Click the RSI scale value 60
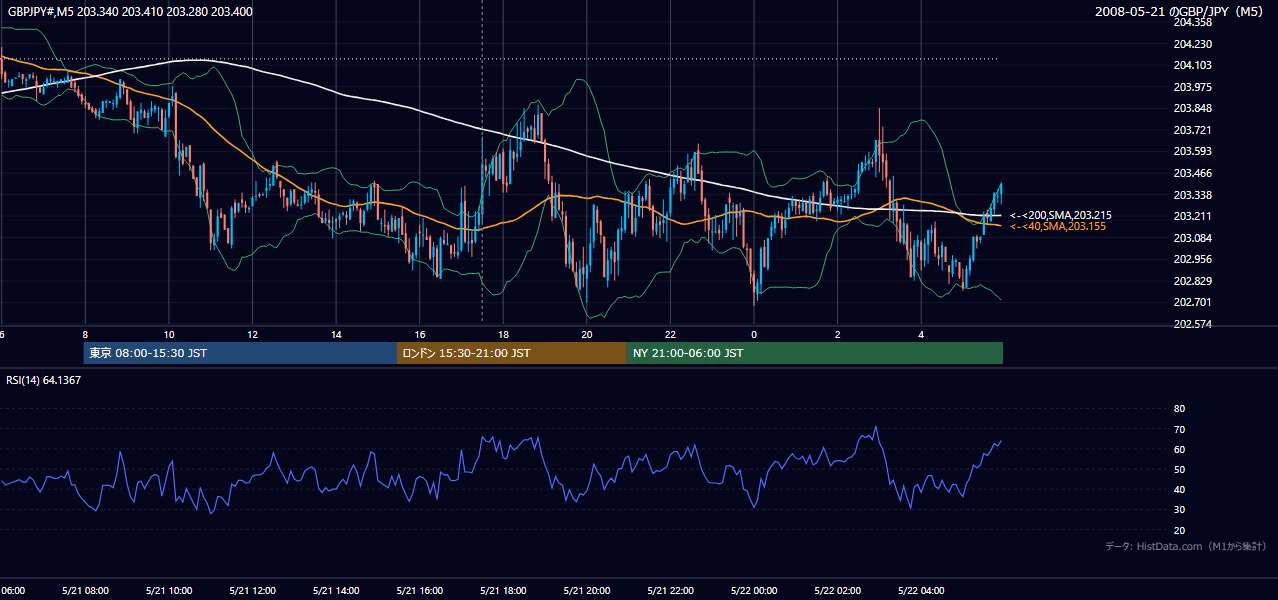Image resolution: width=1278 pixels, height=600 pixels. (1179, 449)
